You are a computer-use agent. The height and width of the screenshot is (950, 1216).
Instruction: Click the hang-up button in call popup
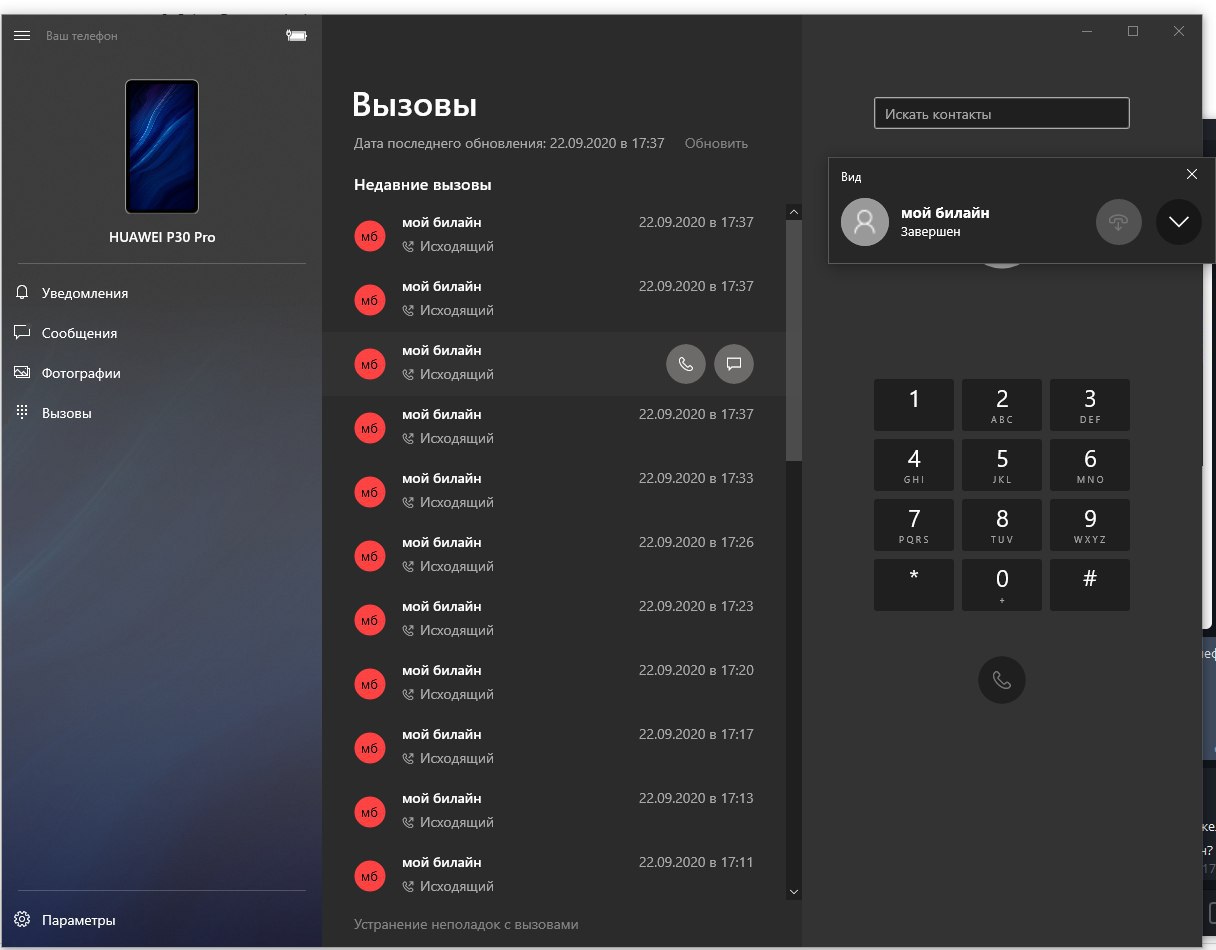click(x=1119, y=222)
